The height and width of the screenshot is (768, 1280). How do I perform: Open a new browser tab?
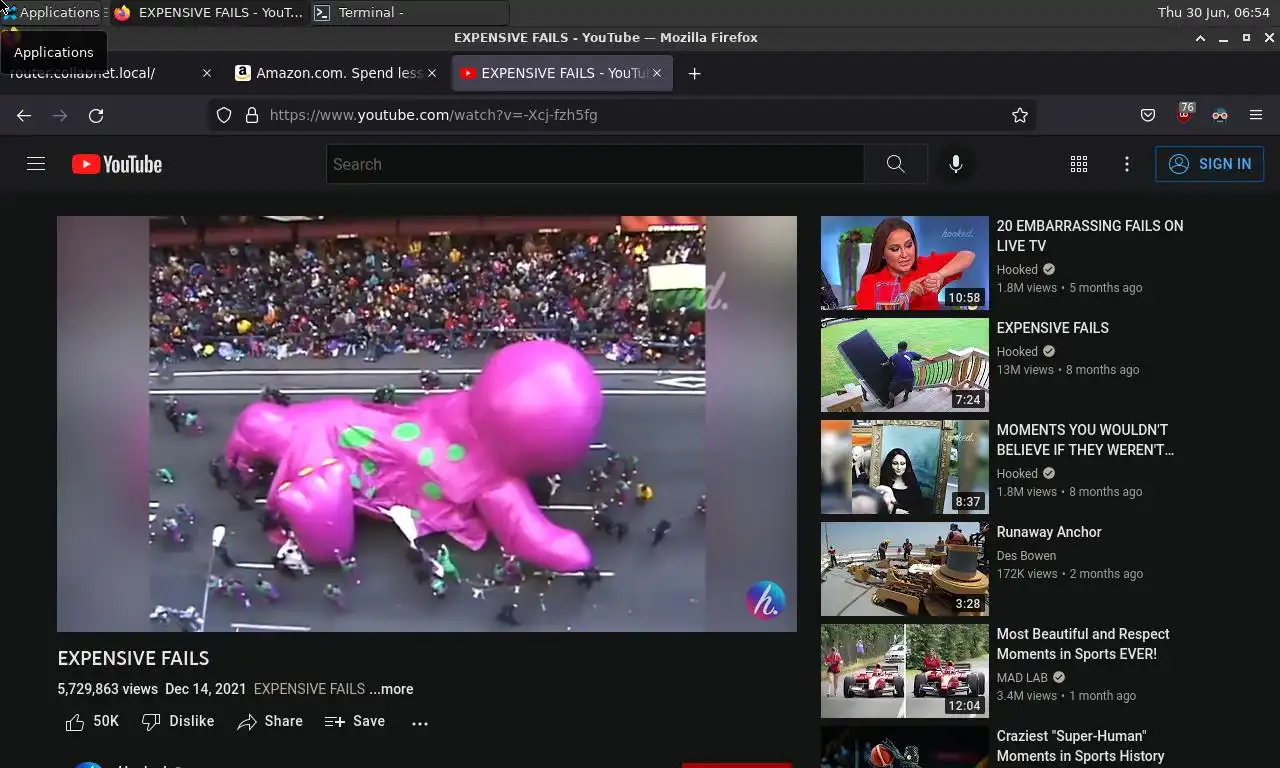click(695, 73)
